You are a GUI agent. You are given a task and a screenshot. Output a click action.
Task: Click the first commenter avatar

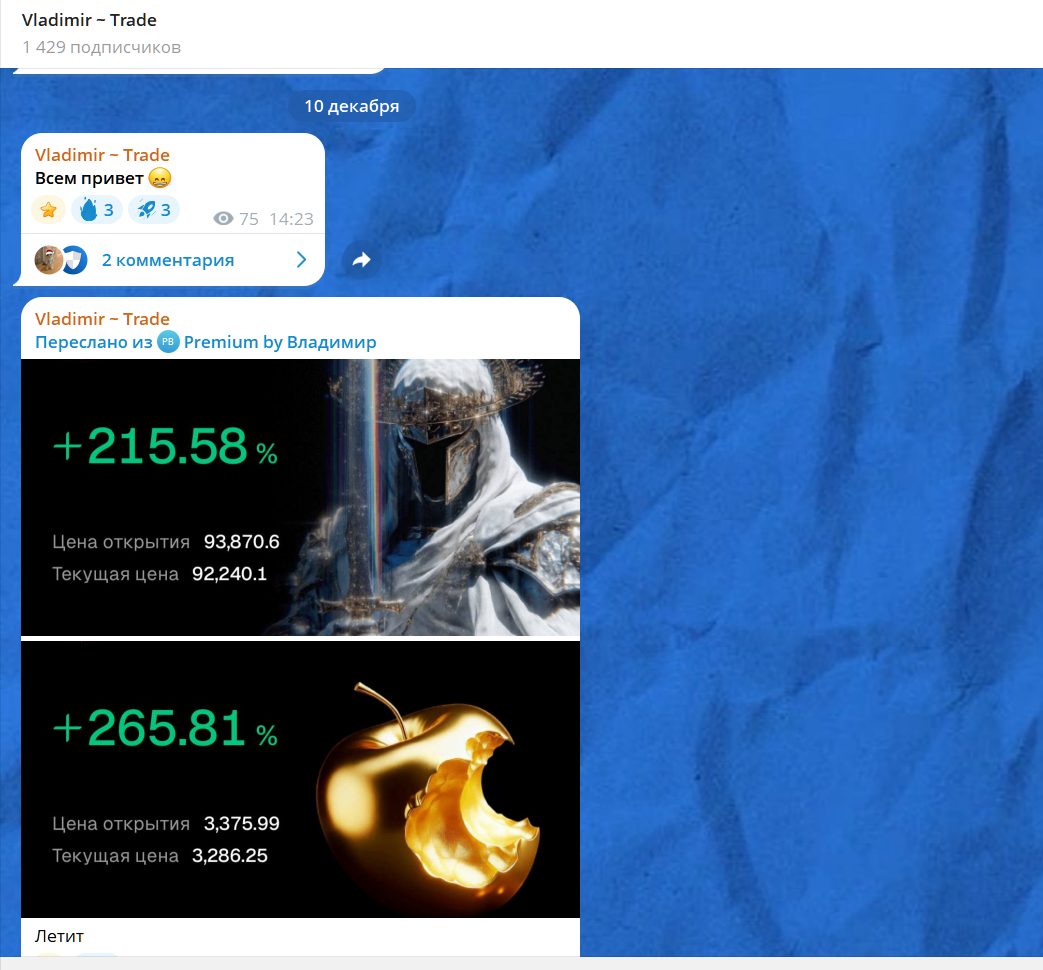click(x=48, y=259)
